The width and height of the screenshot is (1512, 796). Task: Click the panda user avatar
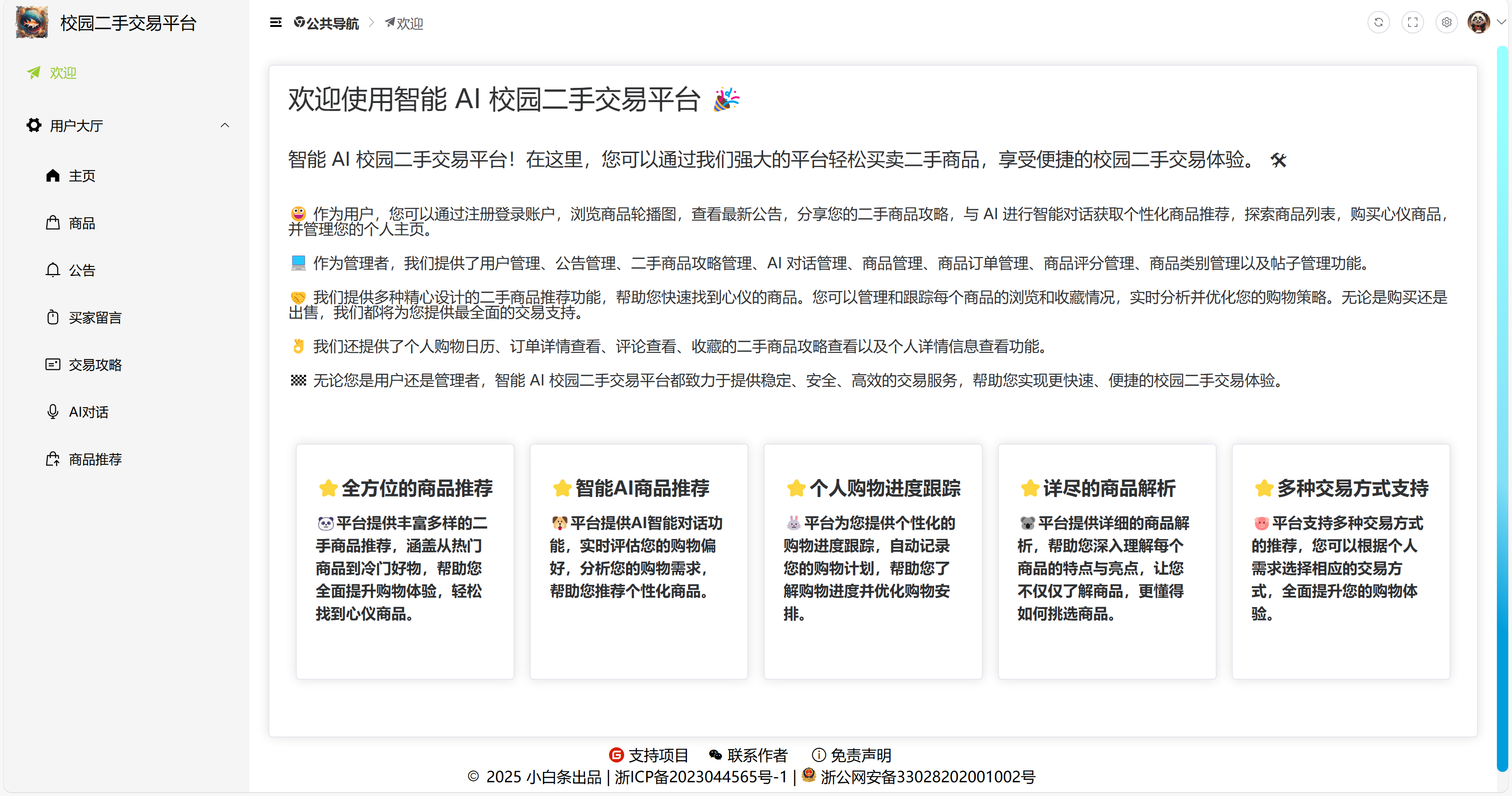[1478, 23]
